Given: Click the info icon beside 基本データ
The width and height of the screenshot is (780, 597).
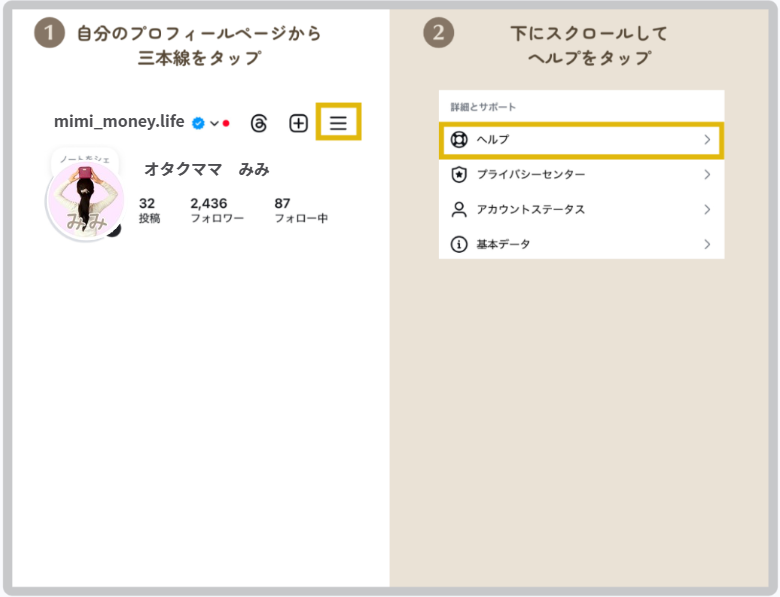Looking at the screenshot, I should point(460,244).
